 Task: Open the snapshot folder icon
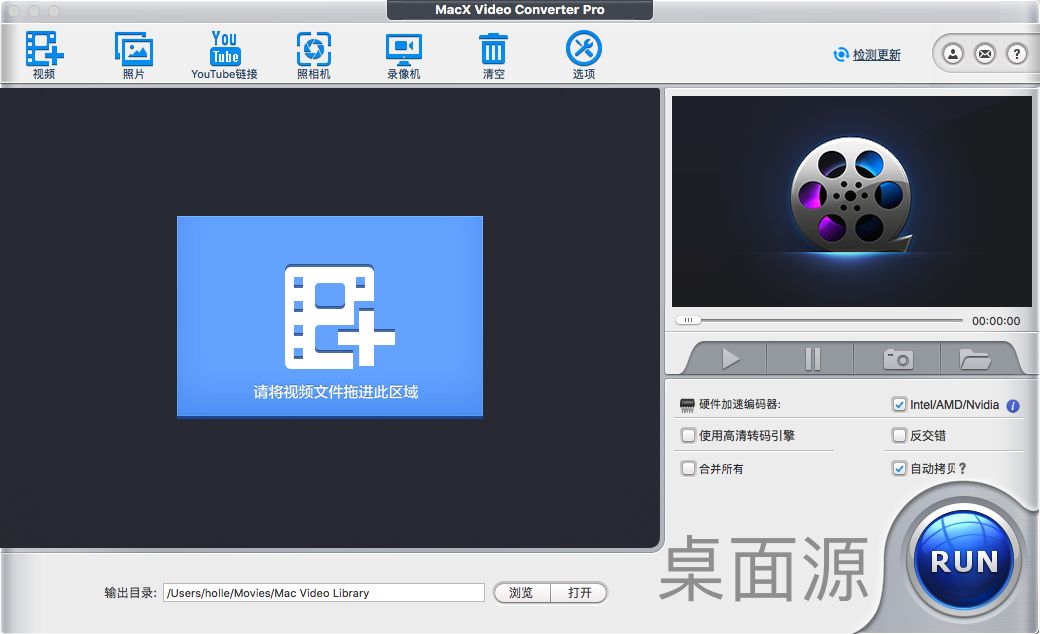[975, 359]
